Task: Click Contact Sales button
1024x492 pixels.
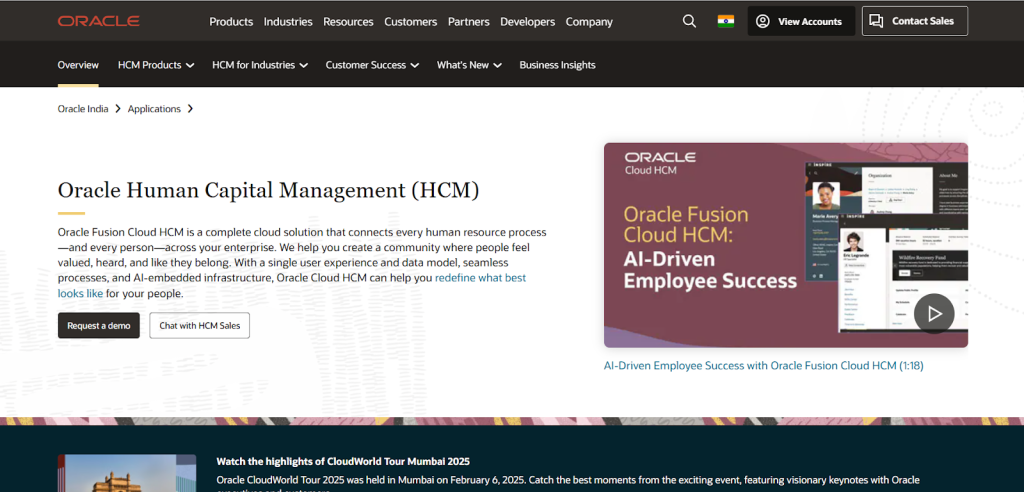Action: tap(915, 21)
